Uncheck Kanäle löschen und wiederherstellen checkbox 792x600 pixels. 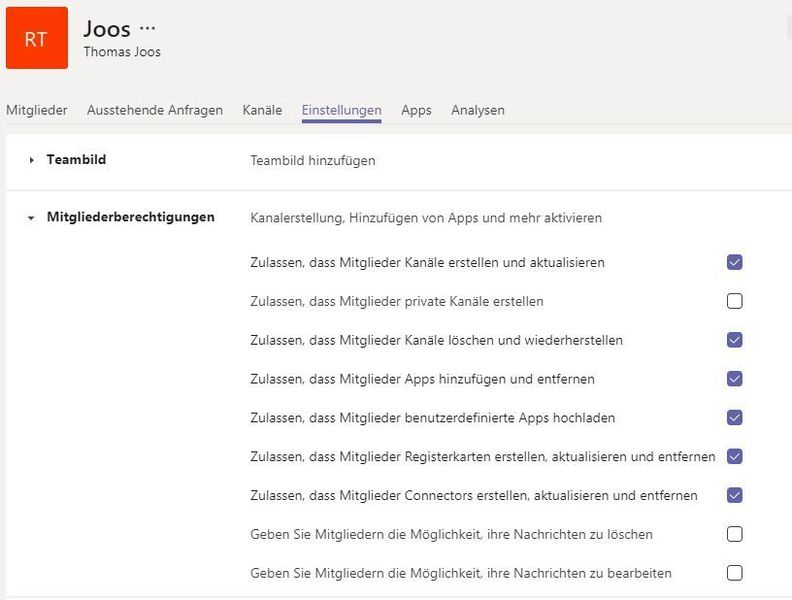(734, 340)
